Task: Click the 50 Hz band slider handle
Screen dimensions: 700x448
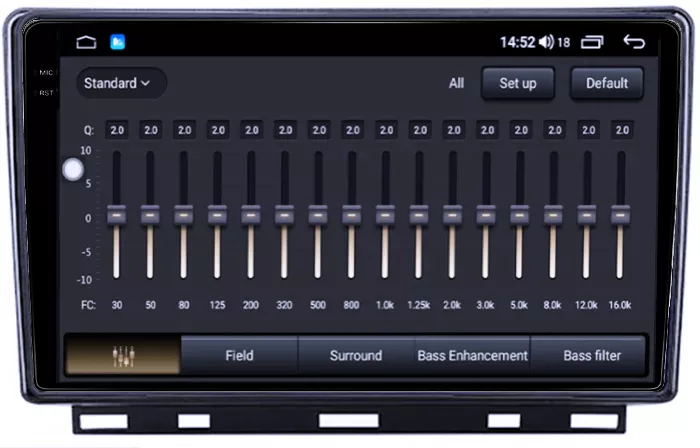Action: pos(150,215)
